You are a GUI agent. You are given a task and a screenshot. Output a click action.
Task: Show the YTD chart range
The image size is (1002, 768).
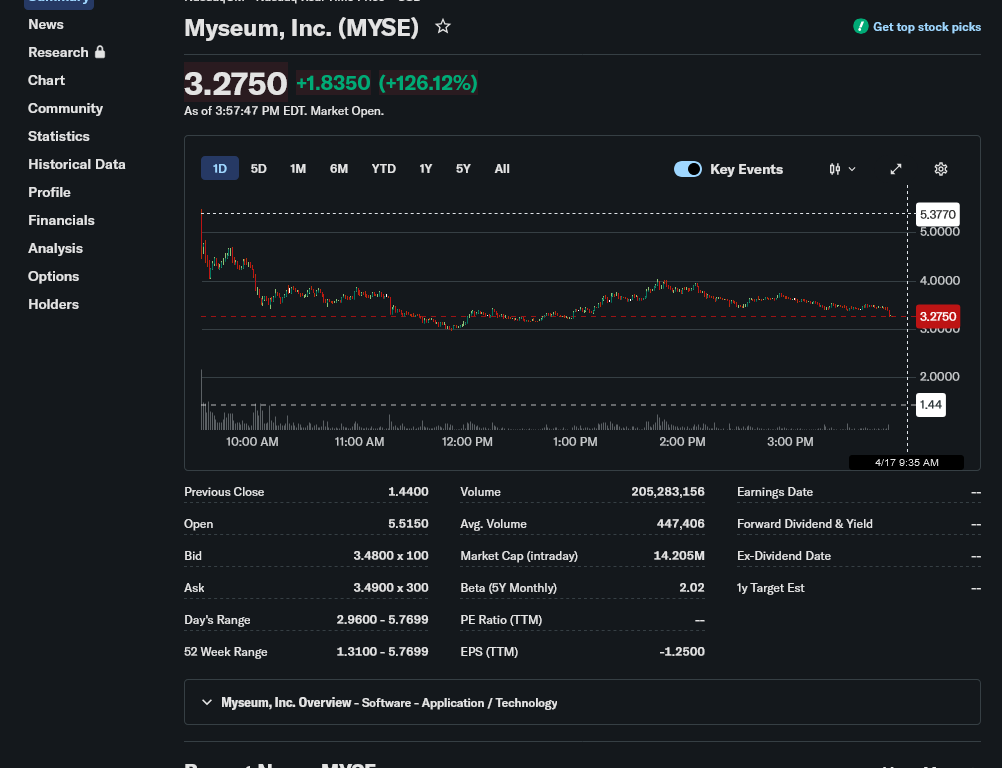coord(383,169)
